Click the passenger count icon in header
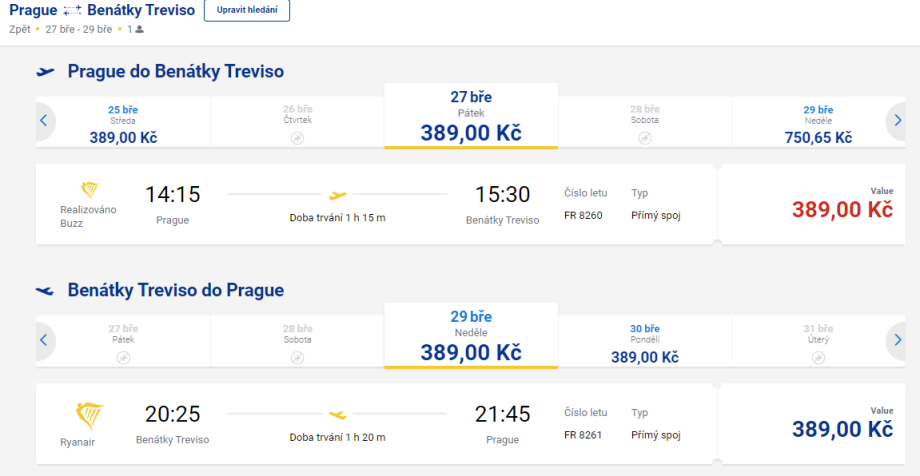This screenshot has width=920, height=476. click(x=139, y=29)
